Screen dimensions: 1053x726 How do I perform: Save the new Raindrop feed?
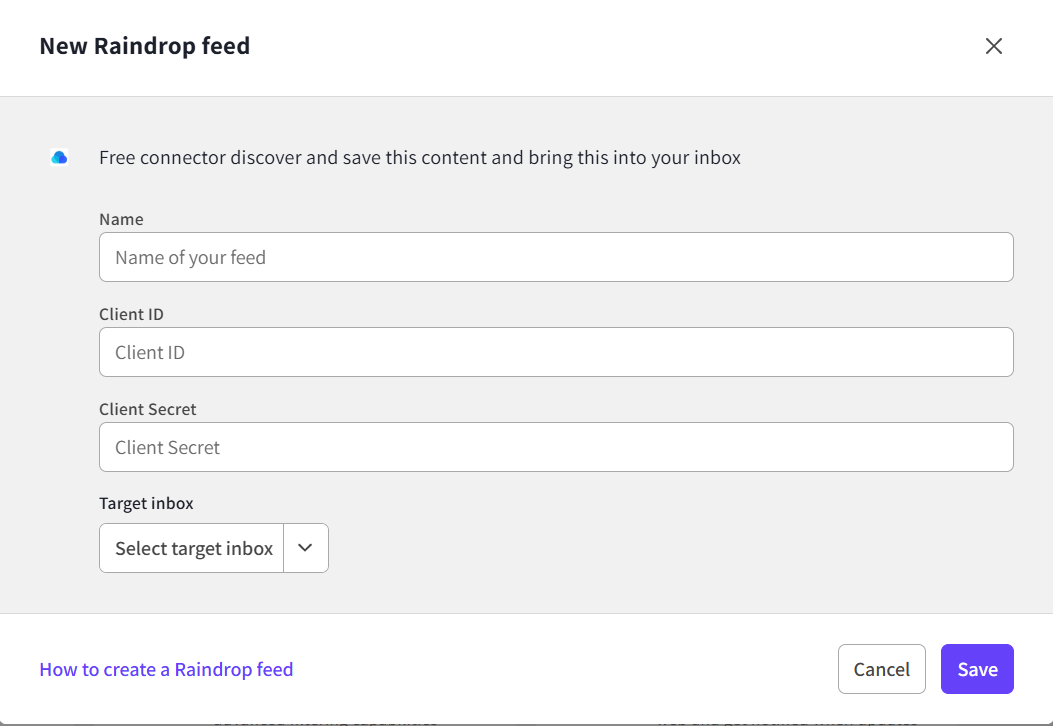coord(976,669)
